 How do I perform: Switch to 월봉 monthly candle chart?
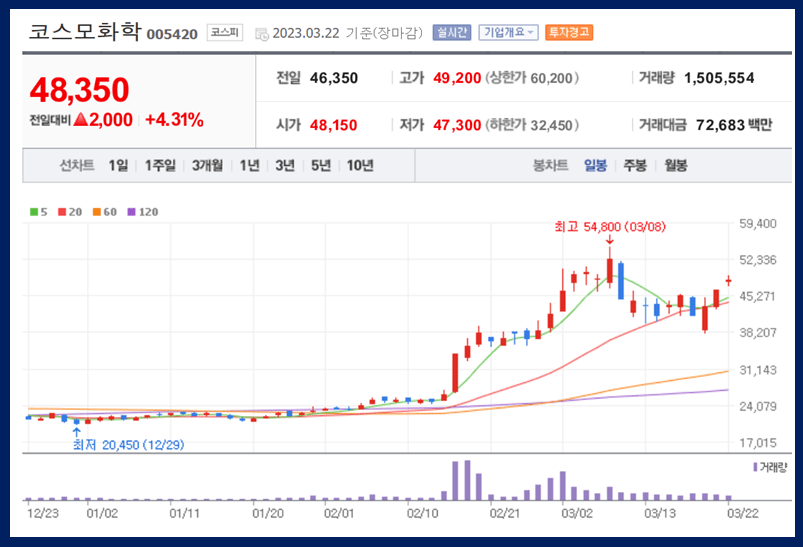[675, 165]
